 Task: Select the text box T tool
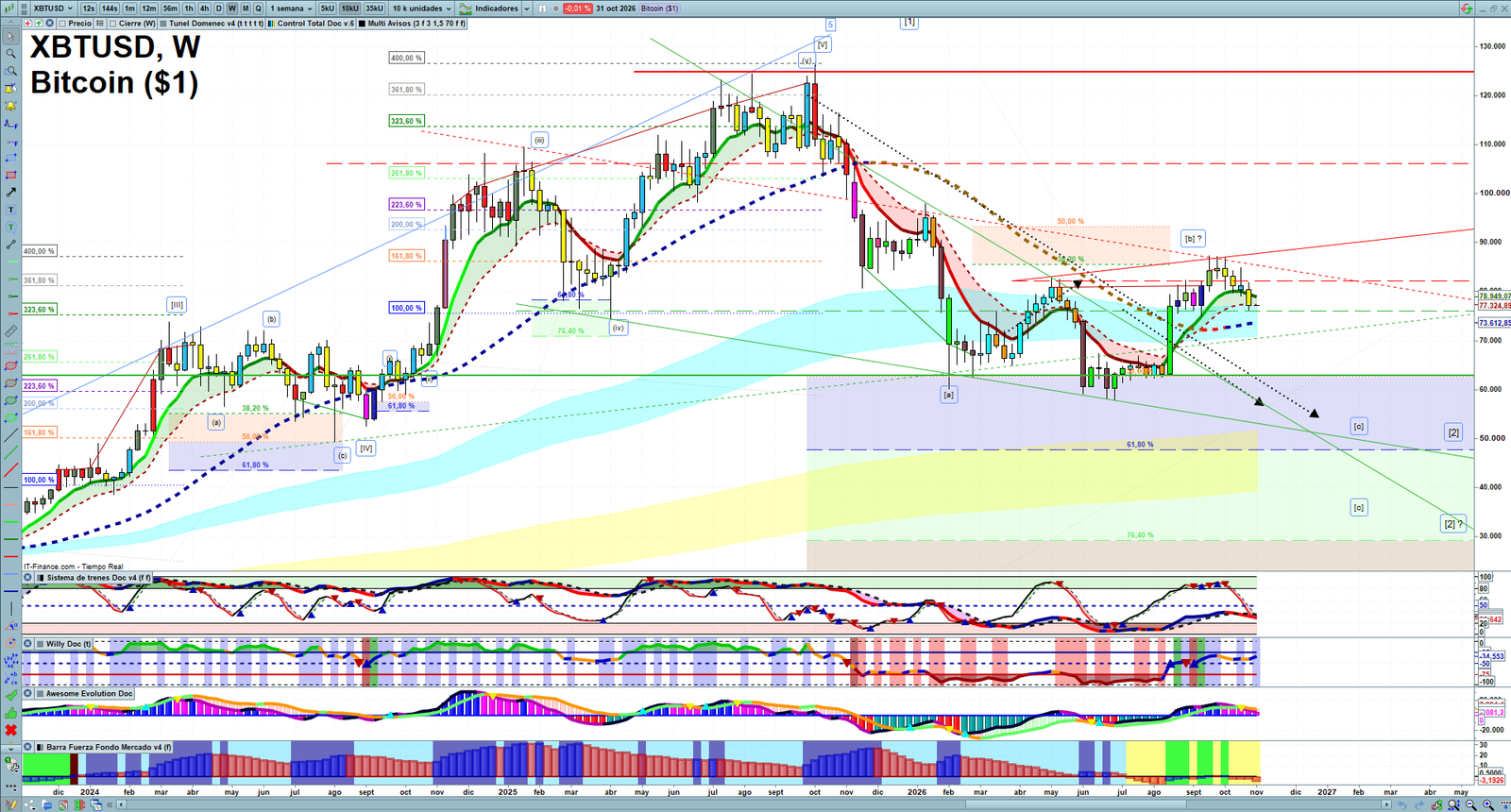pyautogui.click(x=10, y=210)
